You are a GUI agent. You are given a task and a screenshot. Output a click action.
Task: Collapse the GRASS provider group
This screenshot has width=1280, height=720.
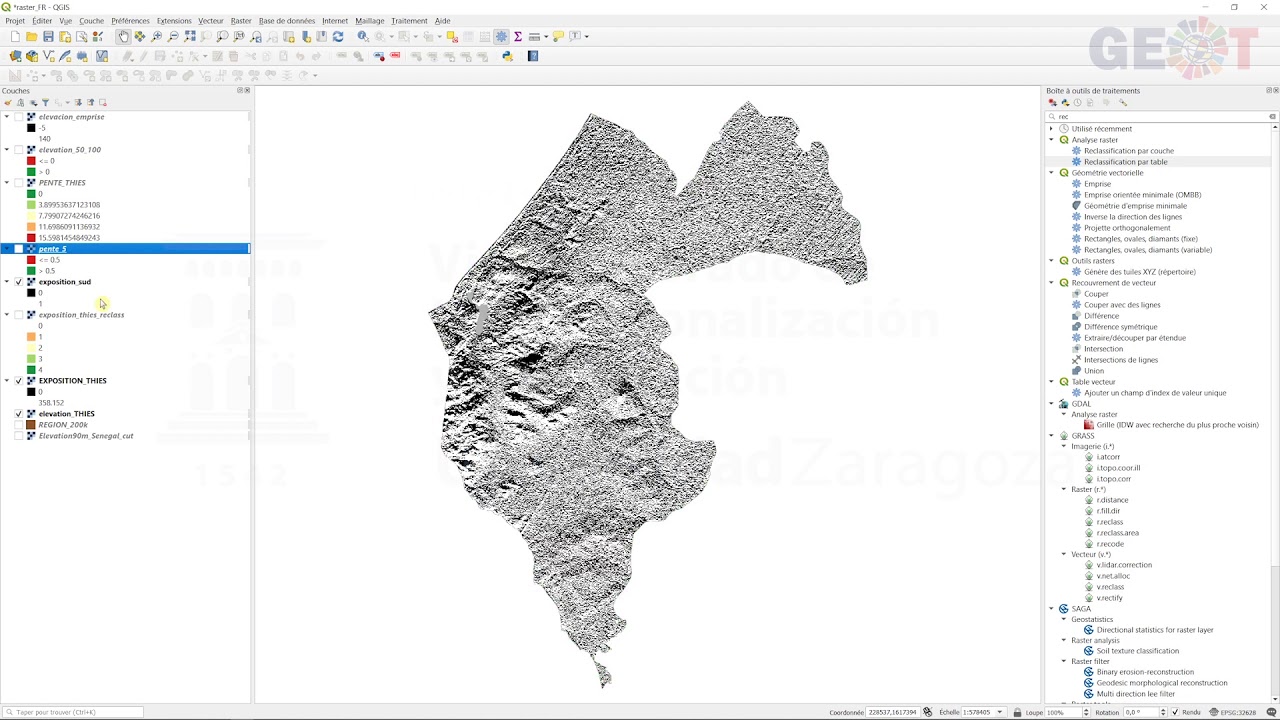(1051, 436)
